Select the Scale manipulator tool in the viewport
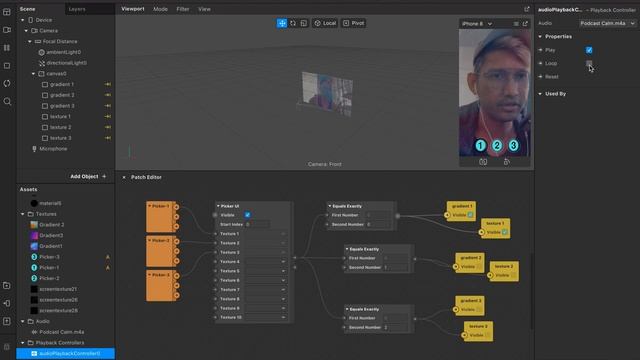The width and height of the screenshot is (640, 360). [x=304, y=23]
